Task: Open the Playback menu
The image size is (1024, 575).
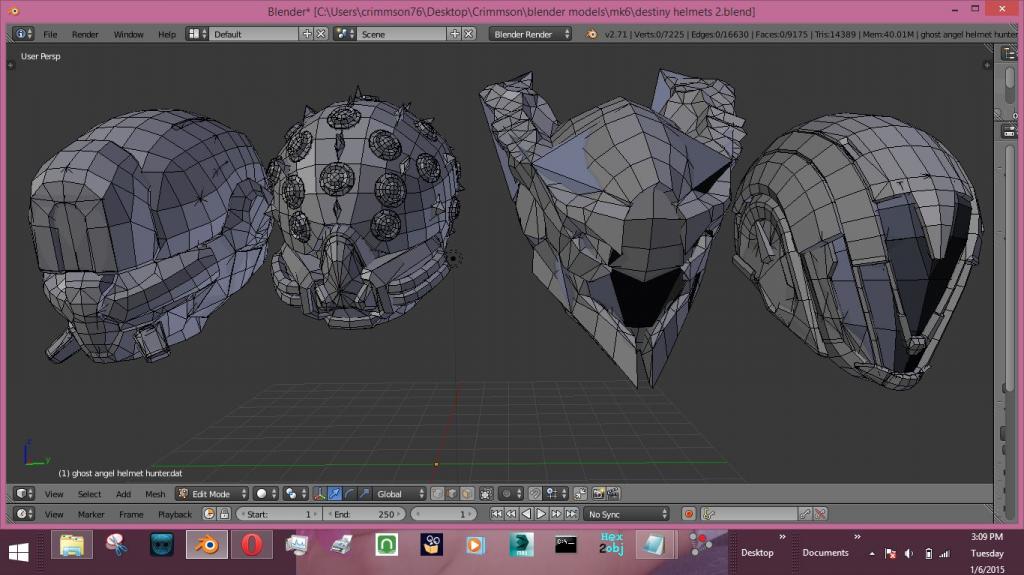Action: click(175, 514)
